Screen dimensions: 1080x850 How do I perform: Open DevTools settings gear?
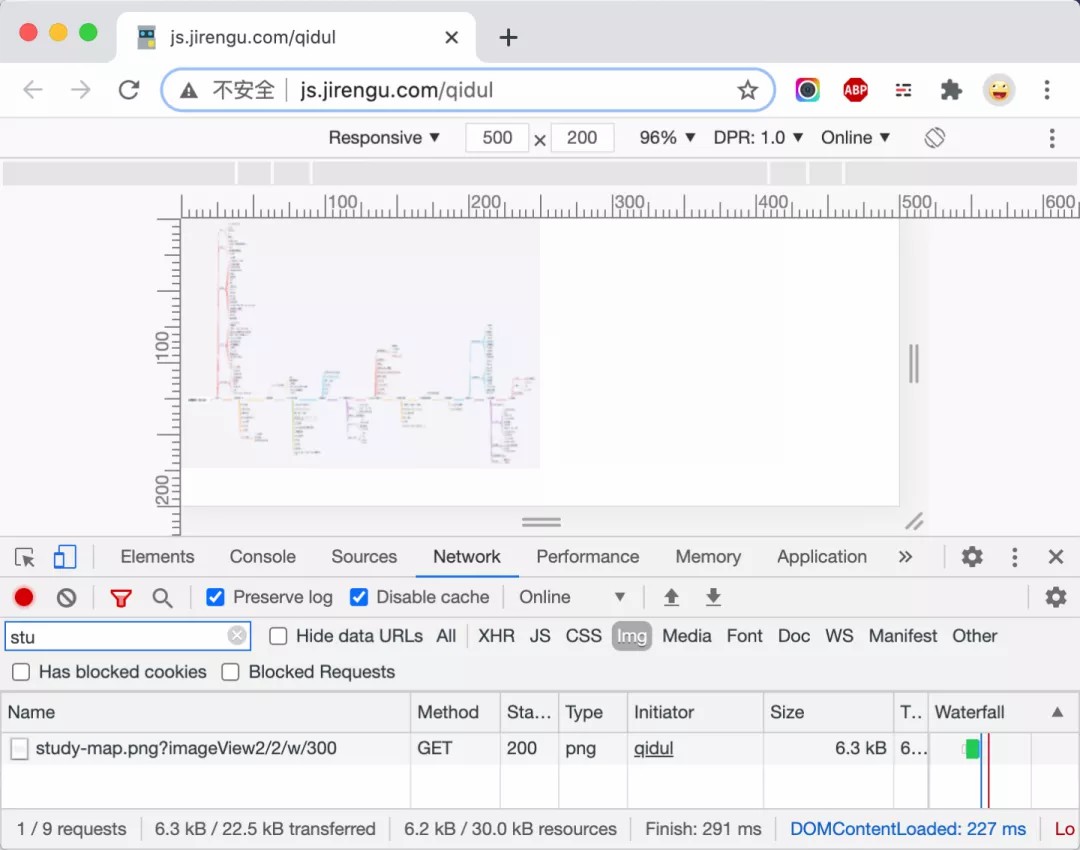[x=971, y=557]
